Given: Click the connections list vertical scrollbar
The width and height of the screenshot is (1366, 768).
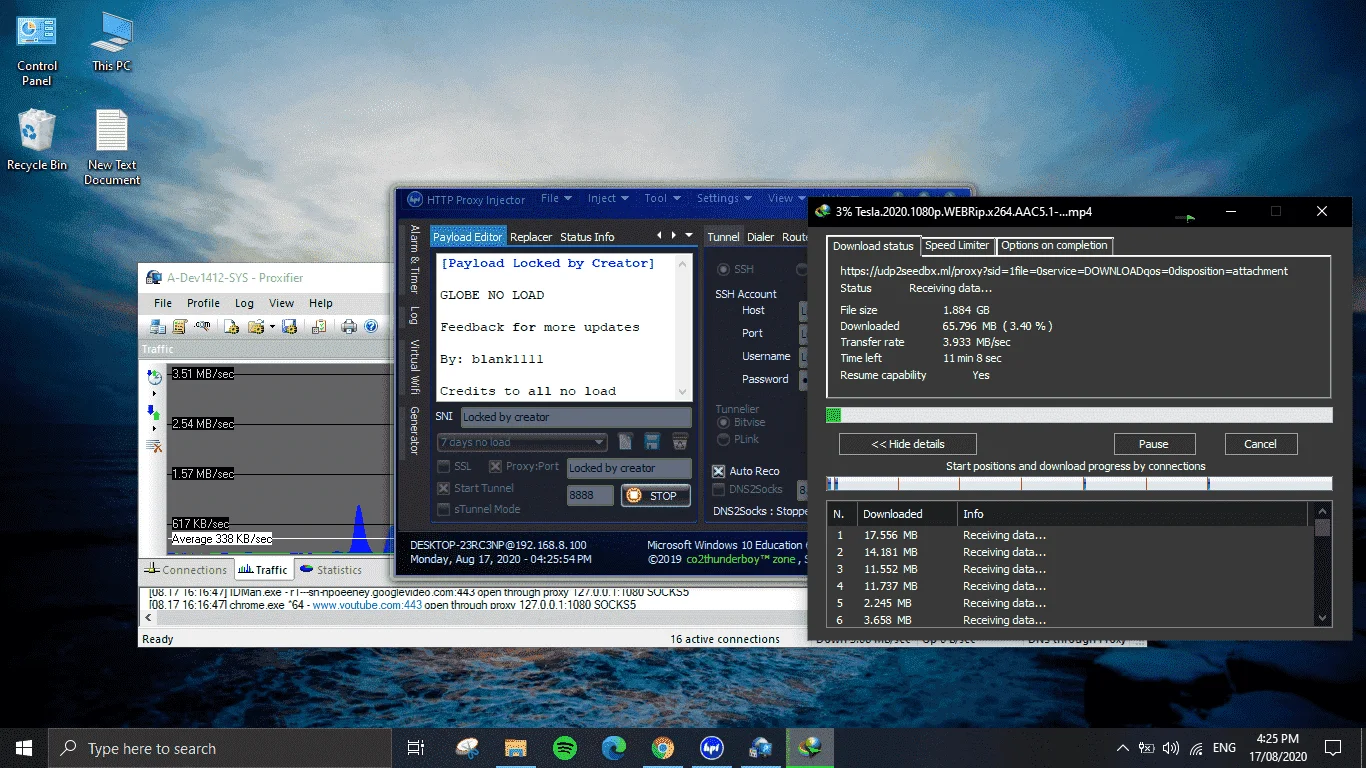Looking at the screenshot, I should [1323, 565].
